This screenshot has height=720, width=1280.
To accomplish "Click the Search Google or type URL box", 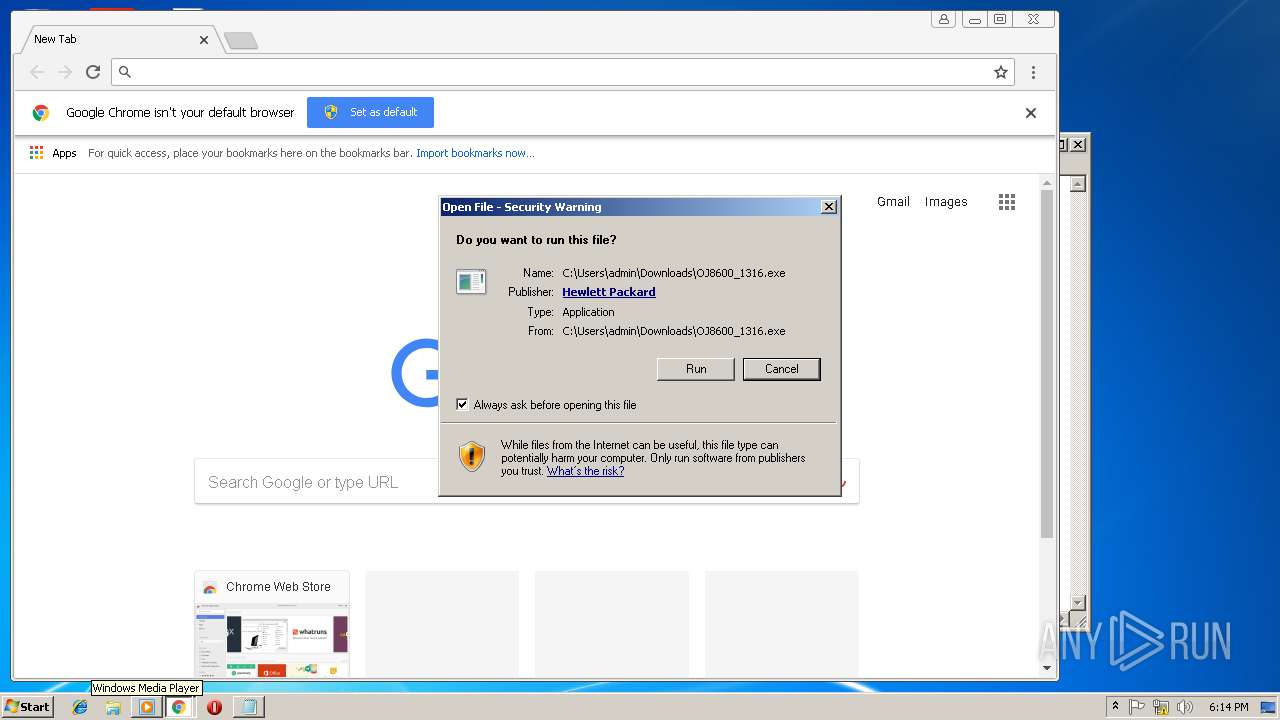I will pyautogui.click(x=526, y=482).
